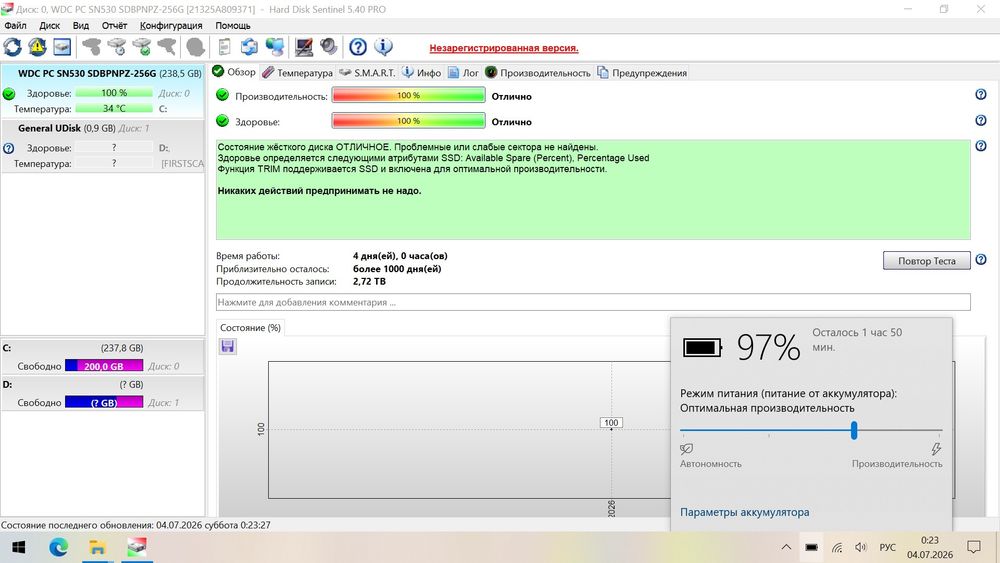Click the Производительность lightning icon in battery popup
Screen dimensions: 1000x563
(936, 449)
